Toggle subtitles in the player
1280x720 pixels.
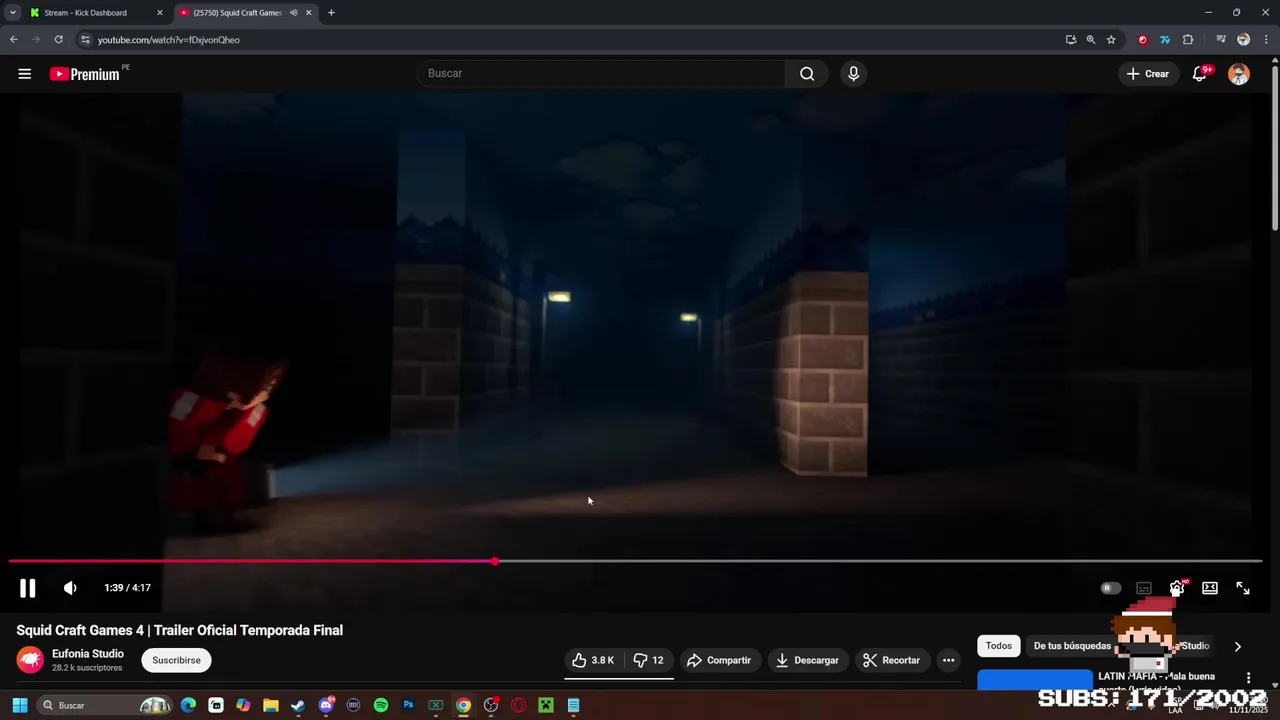(1144, 588)
